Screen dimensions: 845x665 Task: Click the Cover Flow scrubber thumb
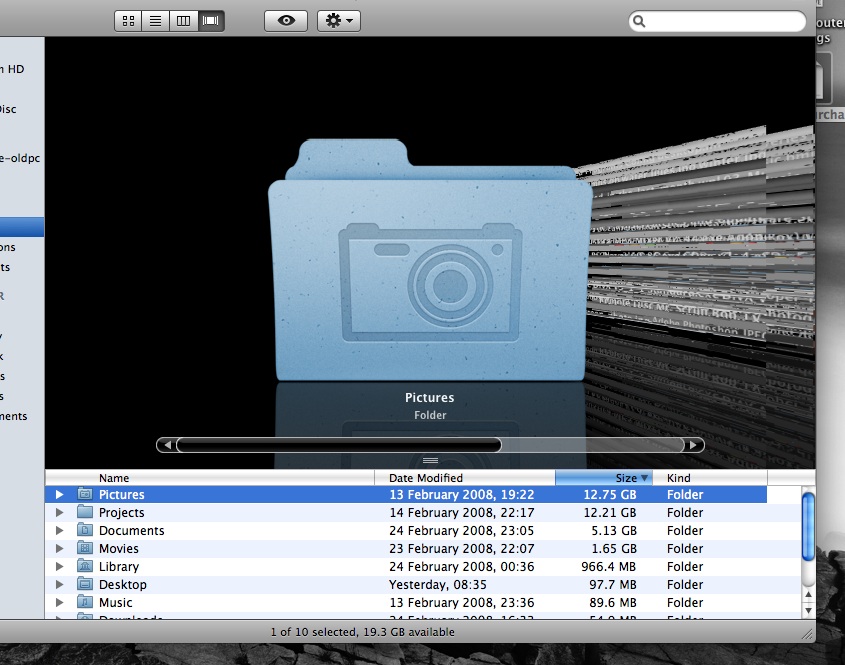click(x=339, y=445)
